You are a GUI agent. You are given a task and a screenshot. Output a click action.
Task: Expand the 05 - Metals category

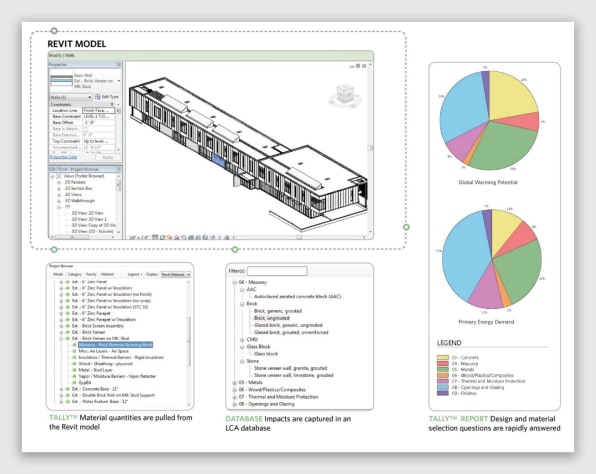point(235,382)
